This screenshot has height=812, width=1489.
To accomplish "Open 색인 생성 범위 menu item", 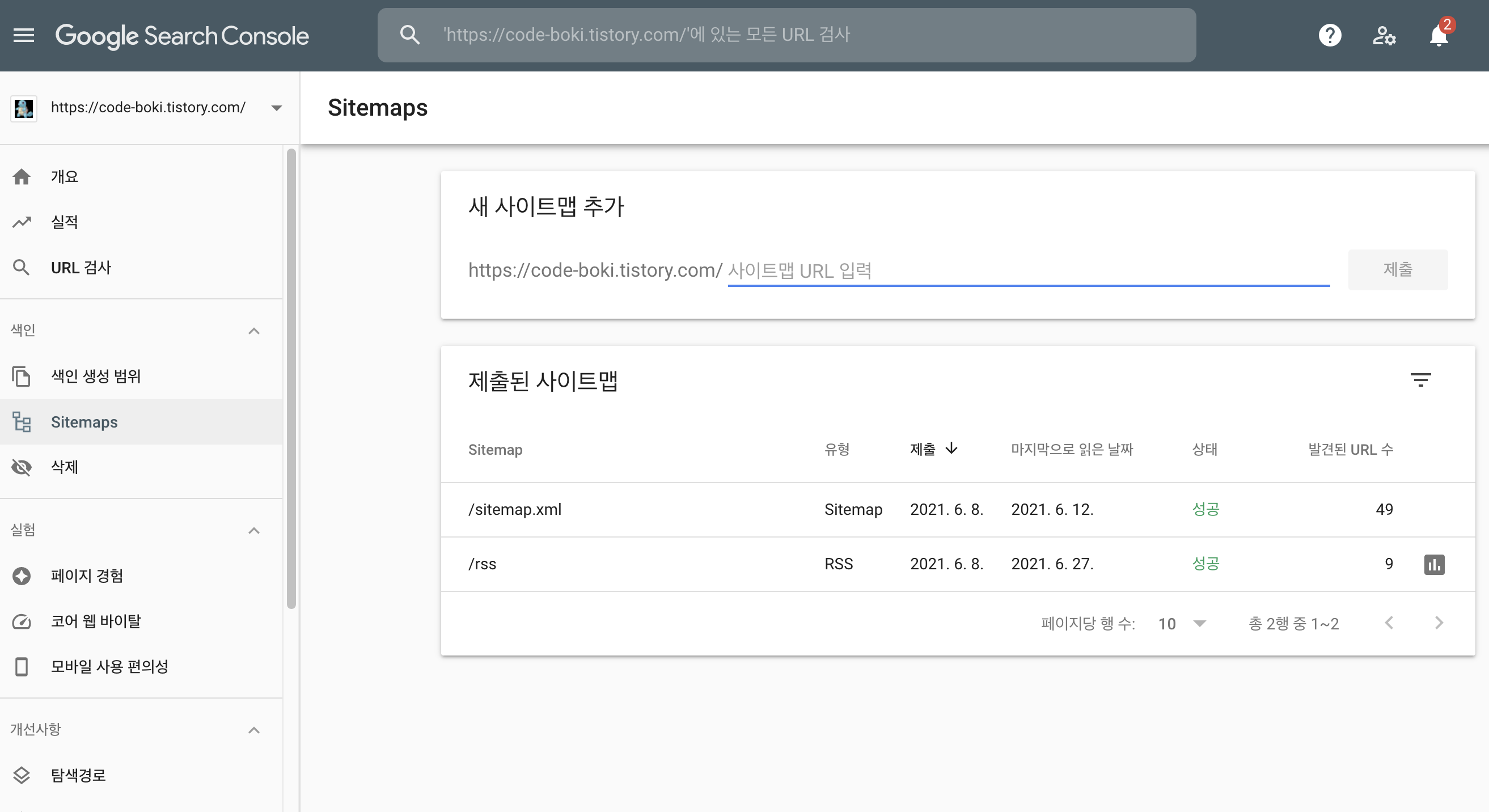I will click(96, 377).
